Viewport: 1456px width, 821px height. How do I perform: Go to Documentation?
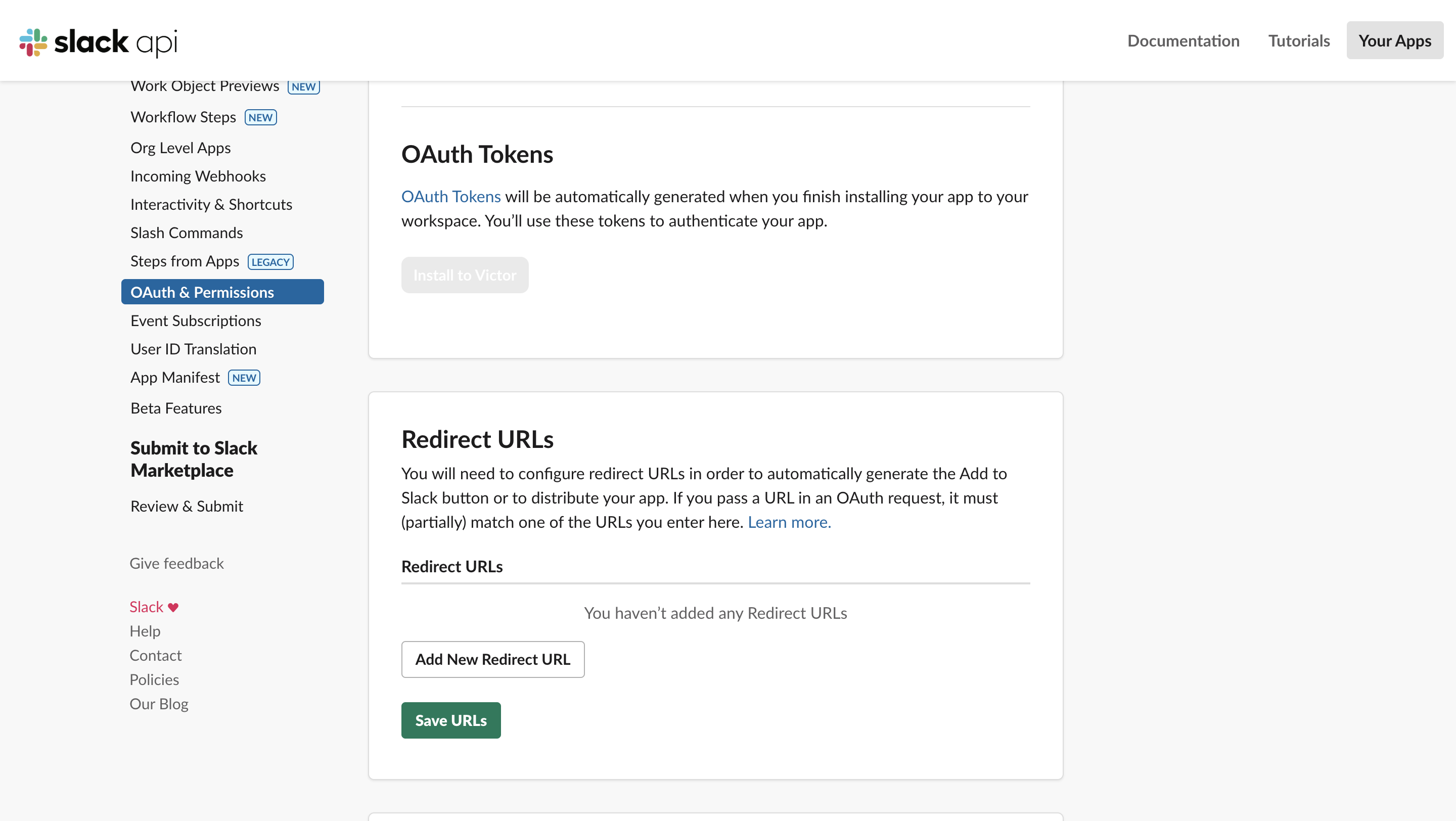[x=1183, y=40]
